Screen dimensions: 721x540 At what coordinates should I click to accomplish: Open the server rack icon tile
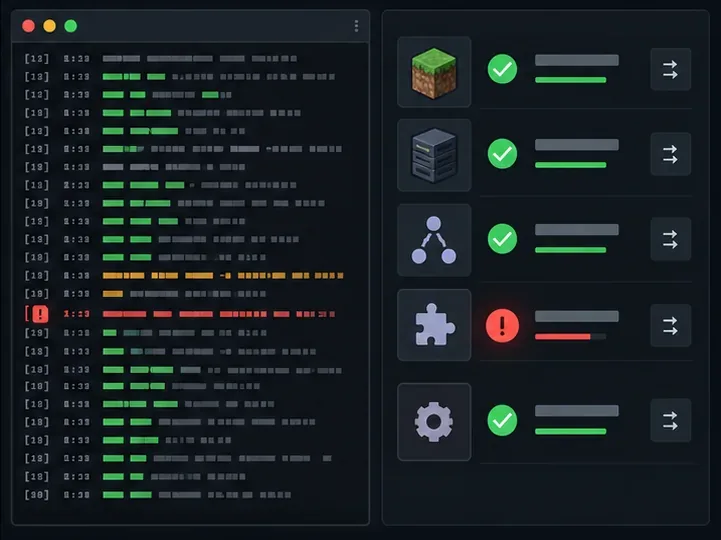(x=434, y=155)
